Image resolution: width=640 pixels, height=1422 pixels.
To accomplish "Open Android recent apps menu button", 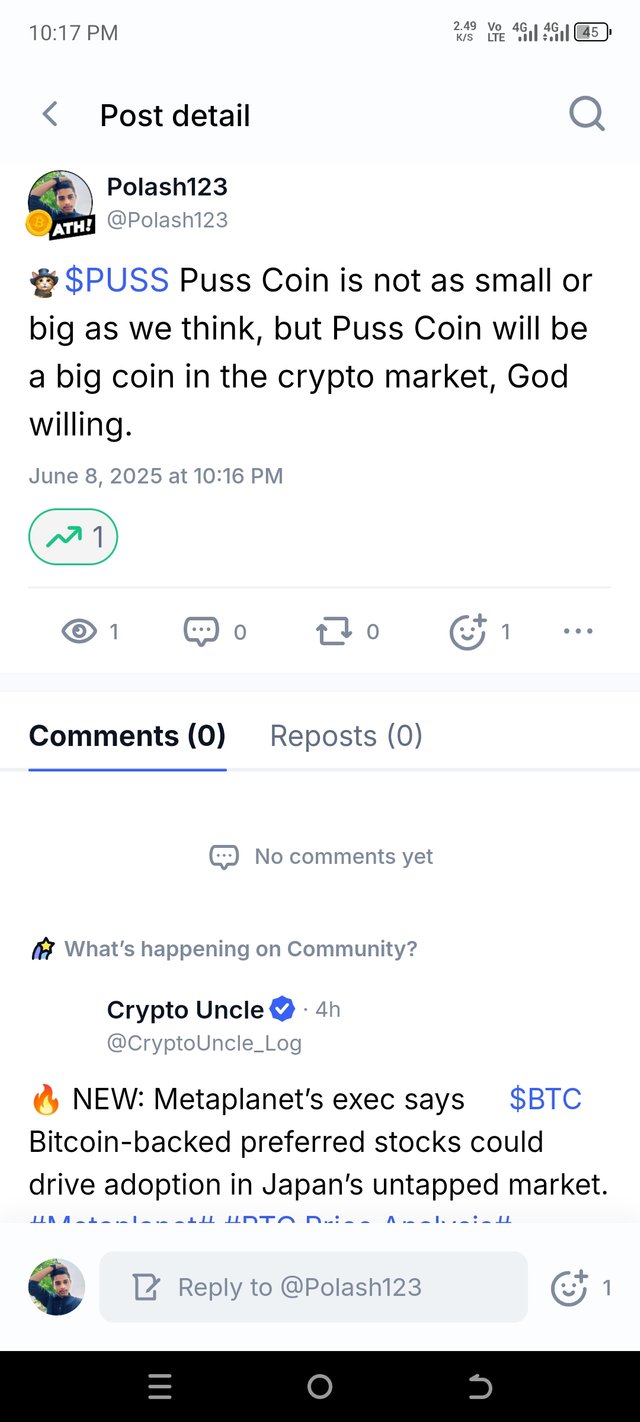I will 160,1386.
